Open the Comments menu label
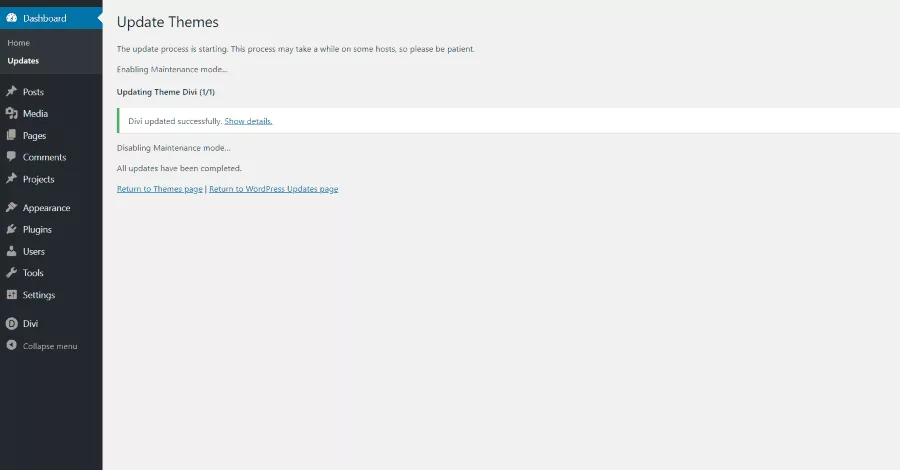 point(45,157)
